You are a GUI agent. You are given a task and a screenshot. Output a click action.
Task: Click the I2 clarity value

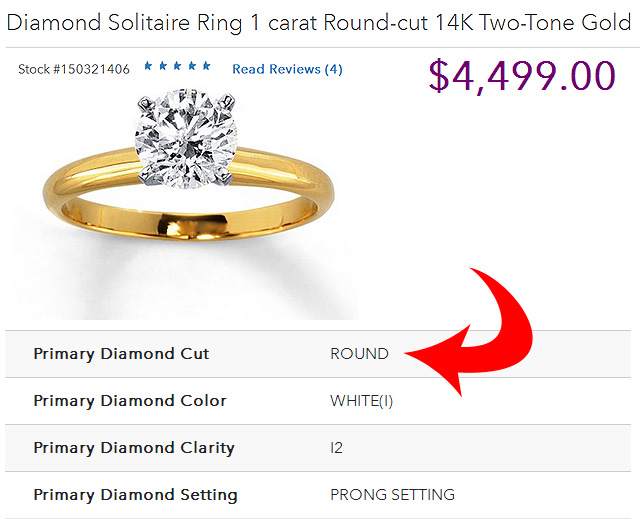(337, 448)
